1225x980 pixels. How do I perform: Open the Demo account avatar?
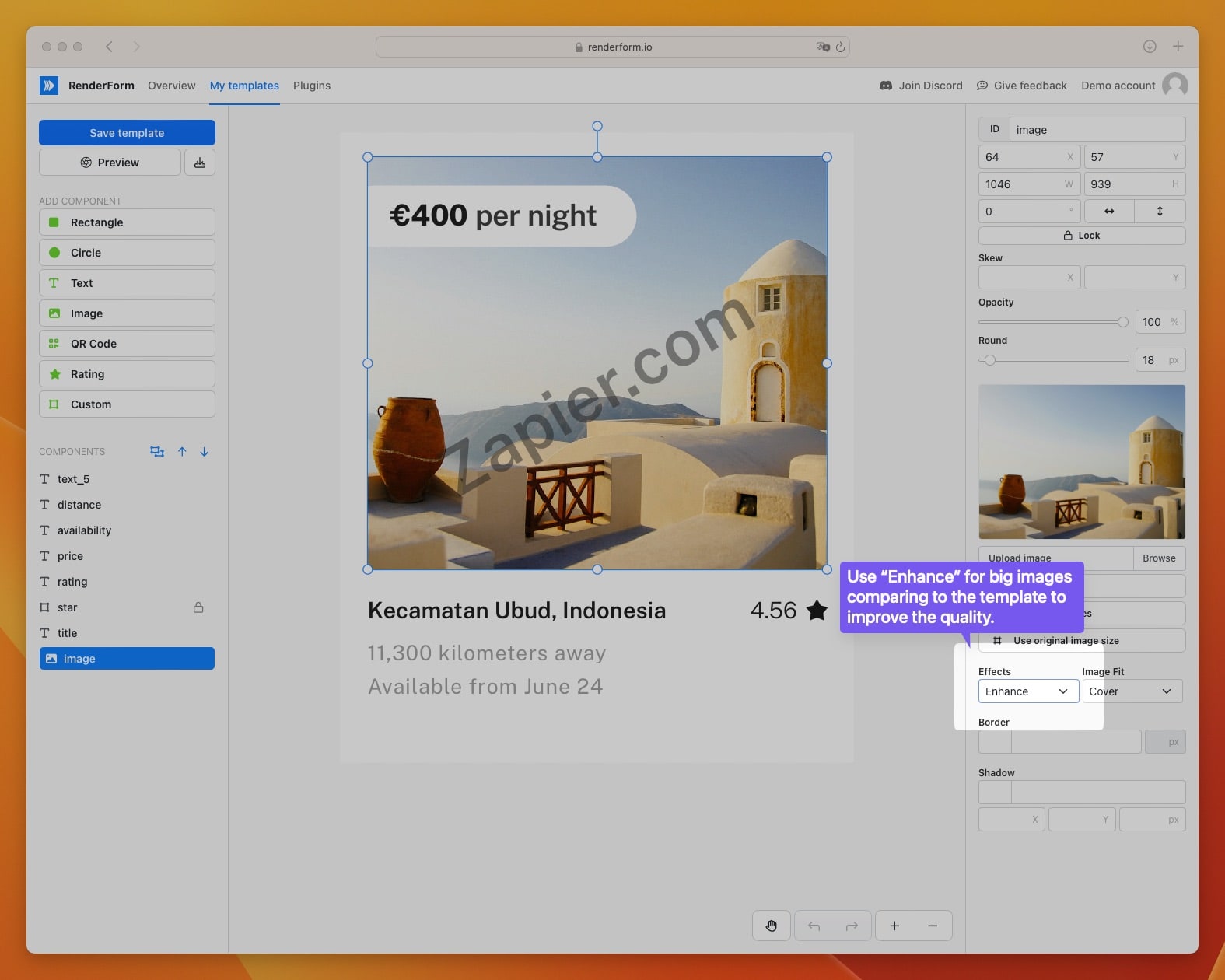1174,86
